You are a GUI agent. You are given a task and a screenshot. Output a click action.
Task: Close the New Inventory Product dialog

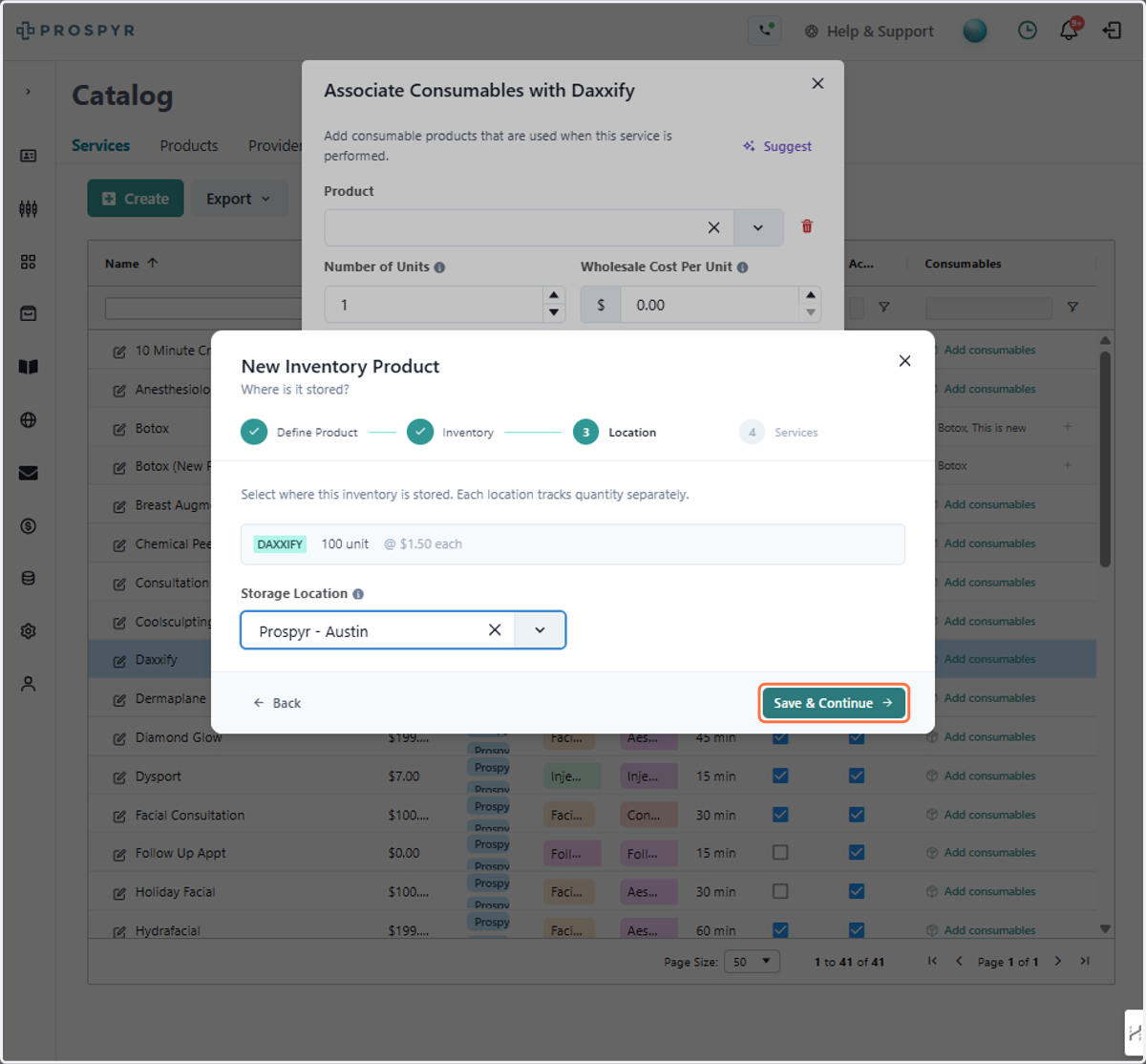click(x=904, y=361)
